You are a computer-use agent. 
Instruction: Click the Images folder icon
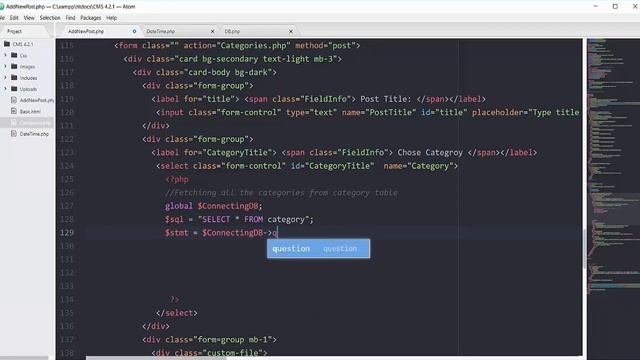(x=14, y=66)
